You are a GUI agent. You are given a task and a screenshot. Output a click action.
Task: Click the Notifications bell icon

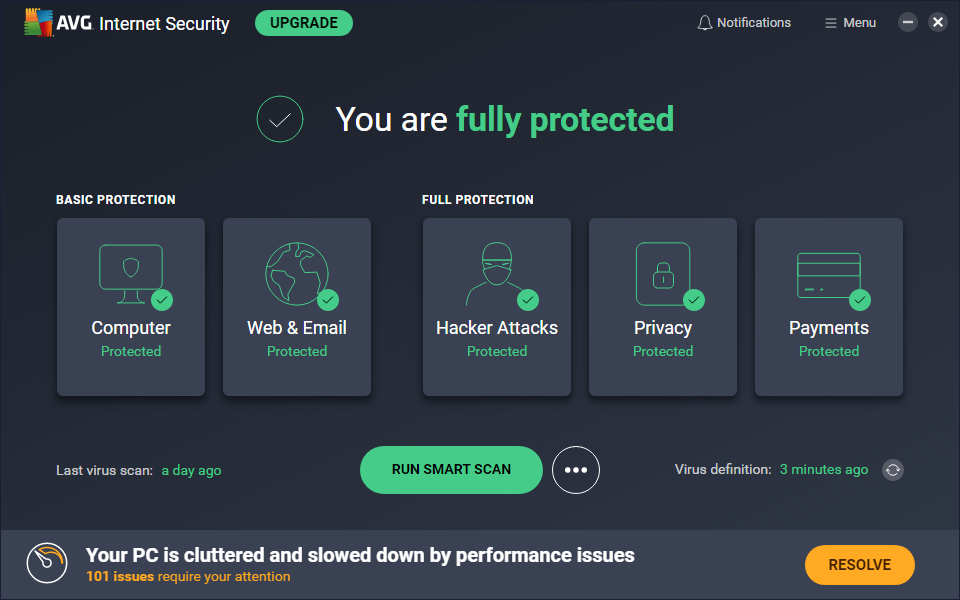point(705,23)
